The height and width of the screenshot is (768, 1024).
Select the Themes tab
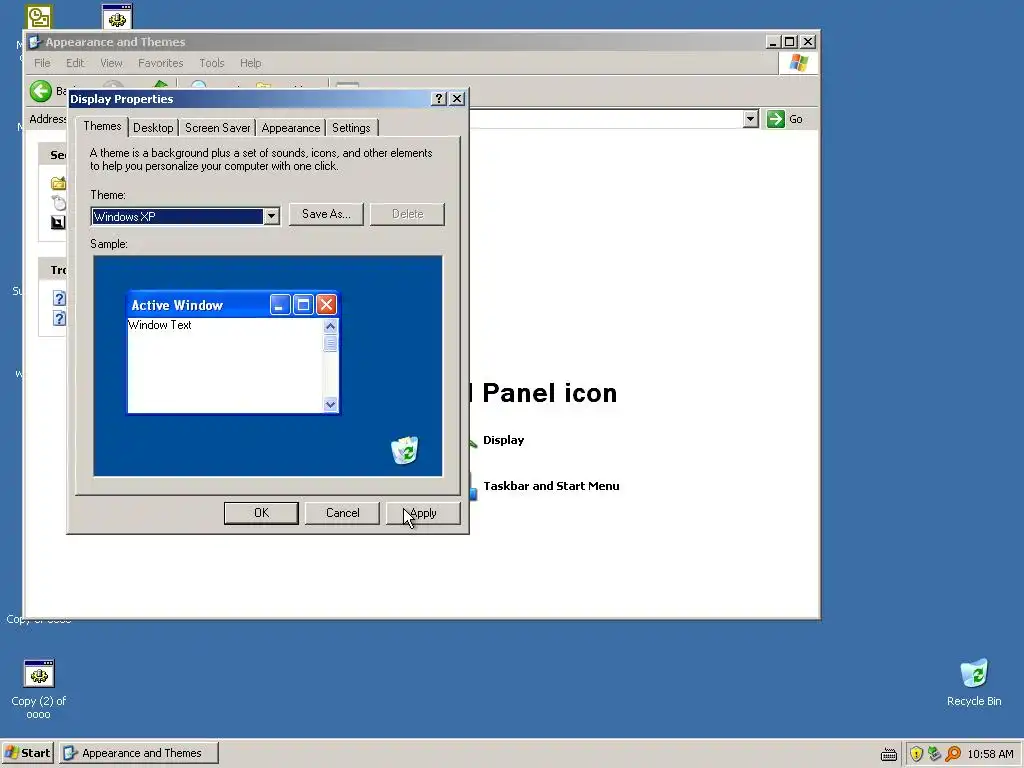(102, 126)
